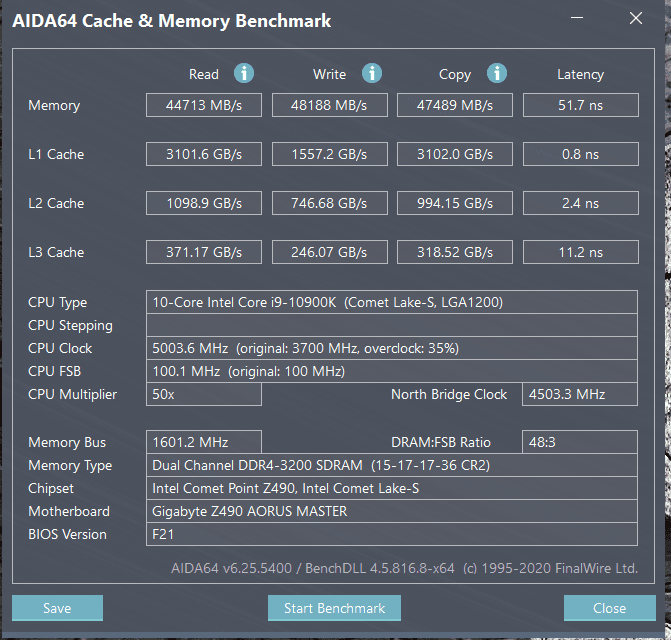Viewport: 671px width, 640px height.
Task: Select Memory read value 44713 MB/s
Action: point(204,105)
